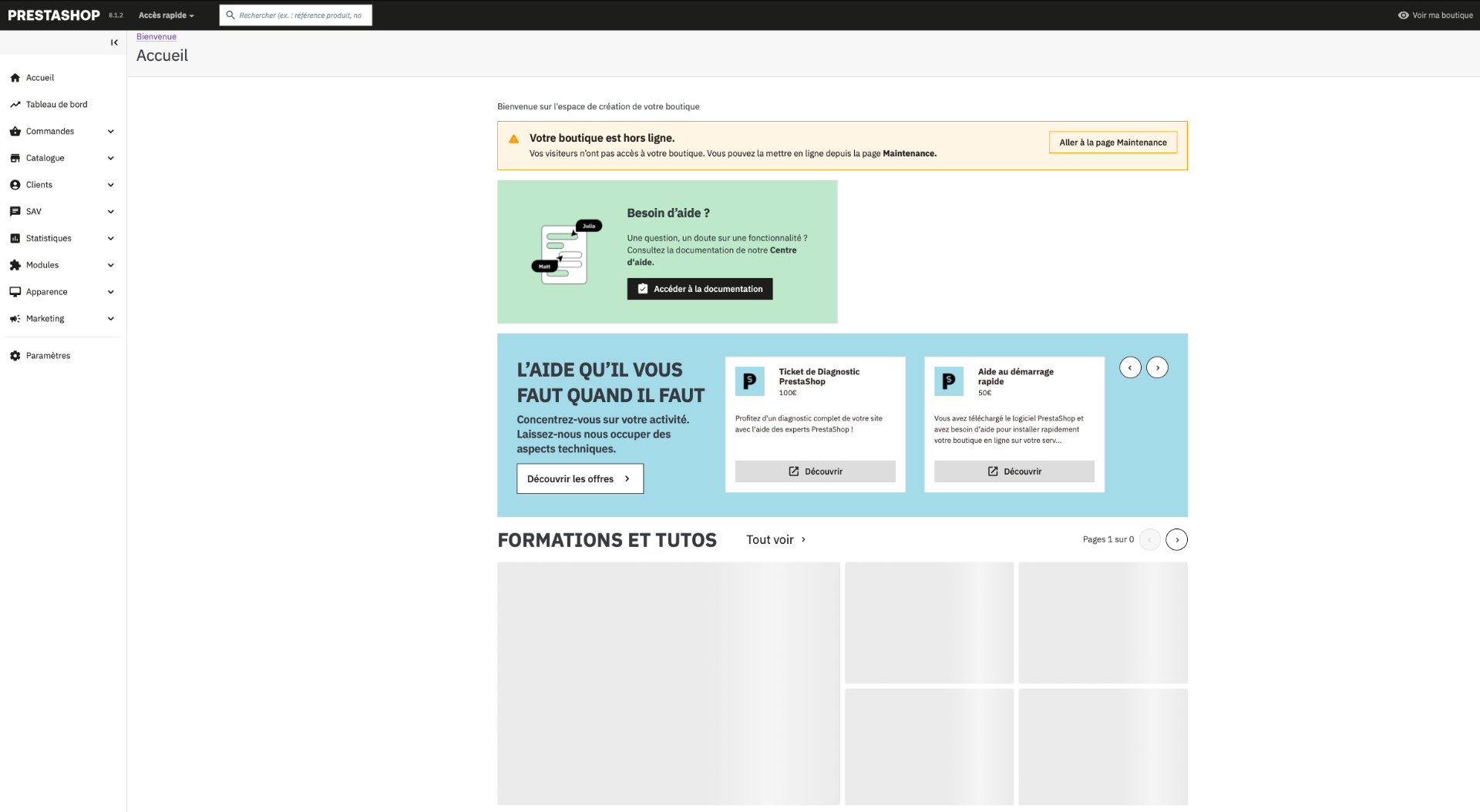This screenshot has width=1480, height=812.
Task: Click the Ticket de Diagnostic PrestaShop logo
Action: coord(750,381)
